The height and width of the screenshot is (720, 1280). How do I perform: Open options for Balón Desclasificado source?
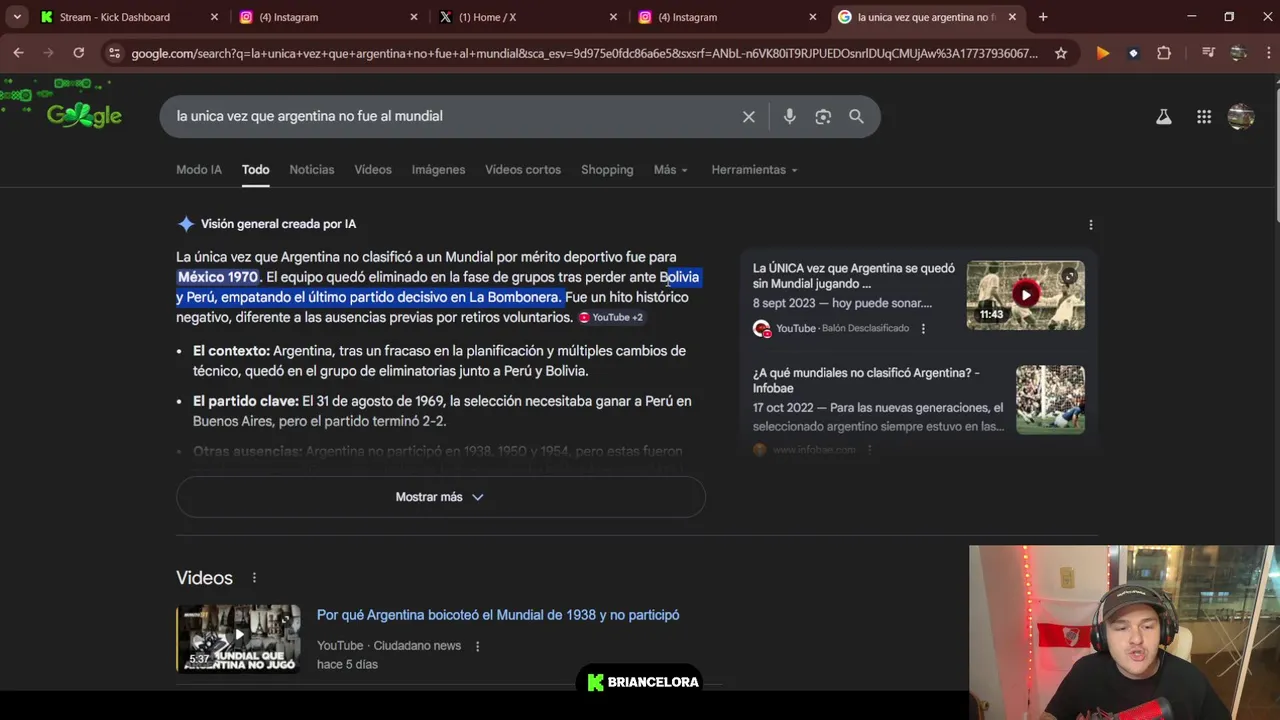click(923, 328)
